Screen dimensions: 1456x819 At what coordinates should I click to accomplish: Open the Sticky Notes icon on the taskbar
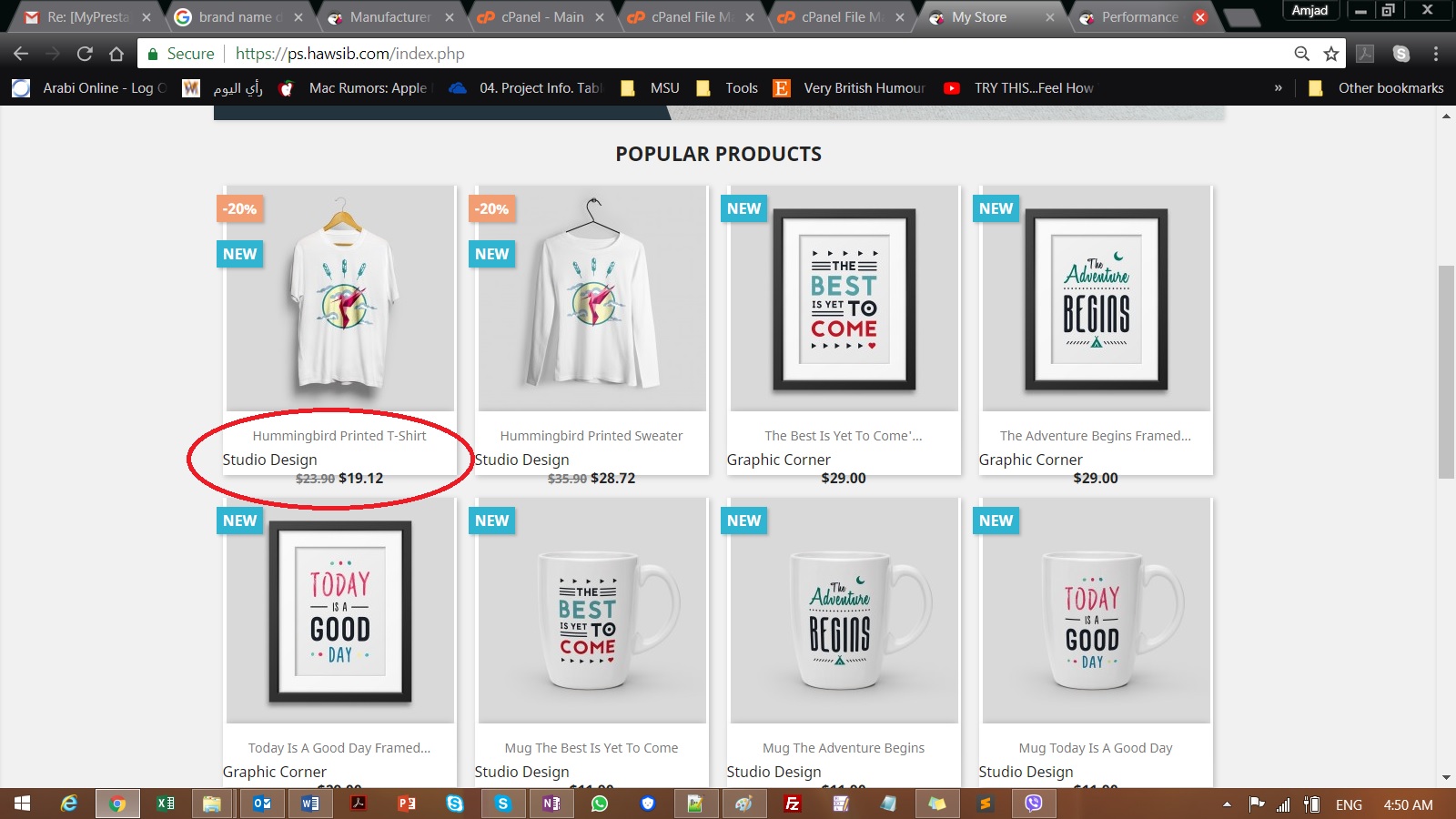937,804
